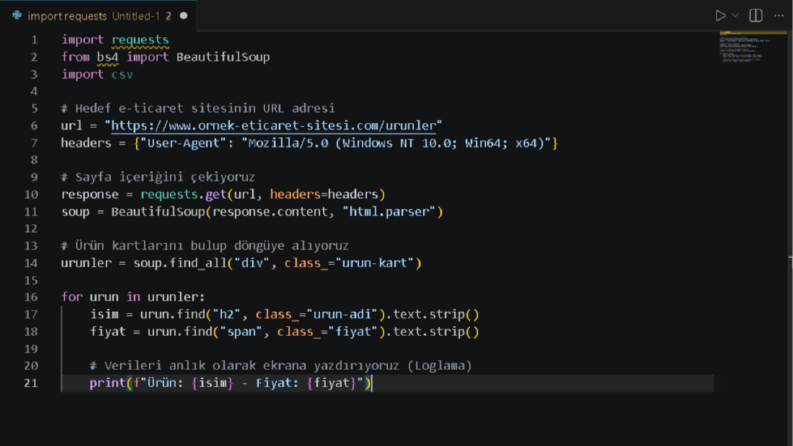This screenshot has width=793, height=446.
Task: Click the "urun-adi" string
Action: click(x=342, y=314)
